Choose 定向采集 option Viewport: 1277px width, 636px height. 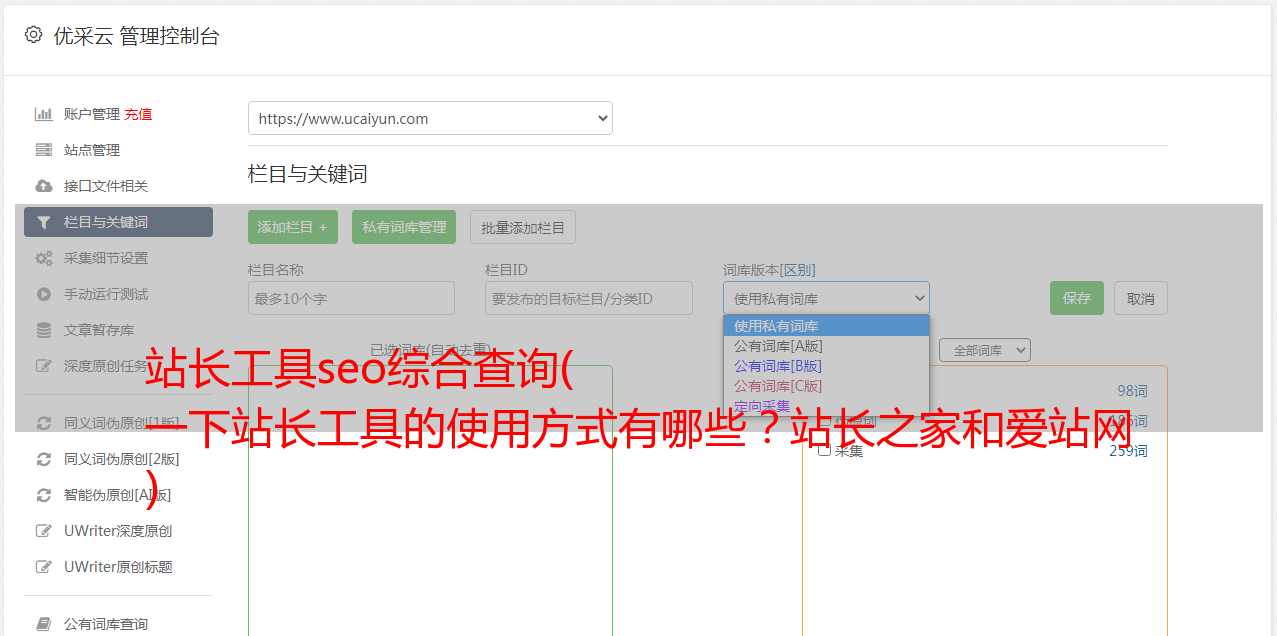coord(826,405)
